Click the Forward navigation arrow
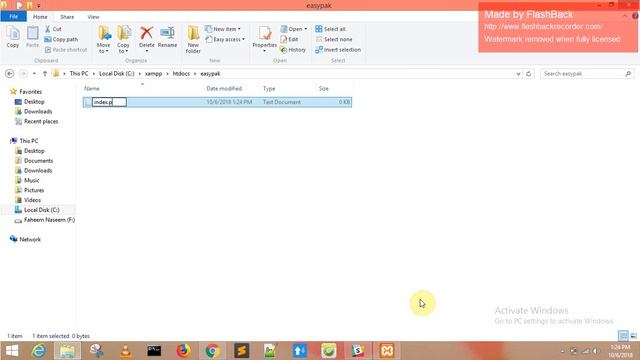The width and height of the screenshot is (640, 360). [23, 73]
